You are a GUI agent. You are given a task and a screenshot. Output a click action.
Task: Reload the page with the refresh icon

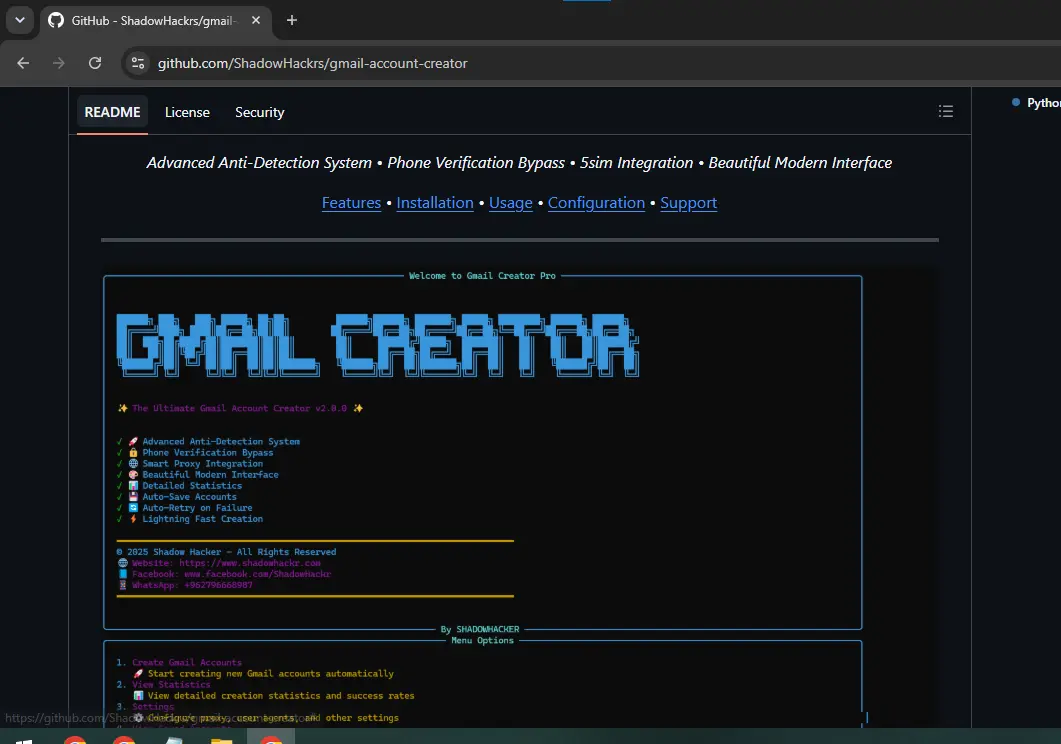click(95, 63)
